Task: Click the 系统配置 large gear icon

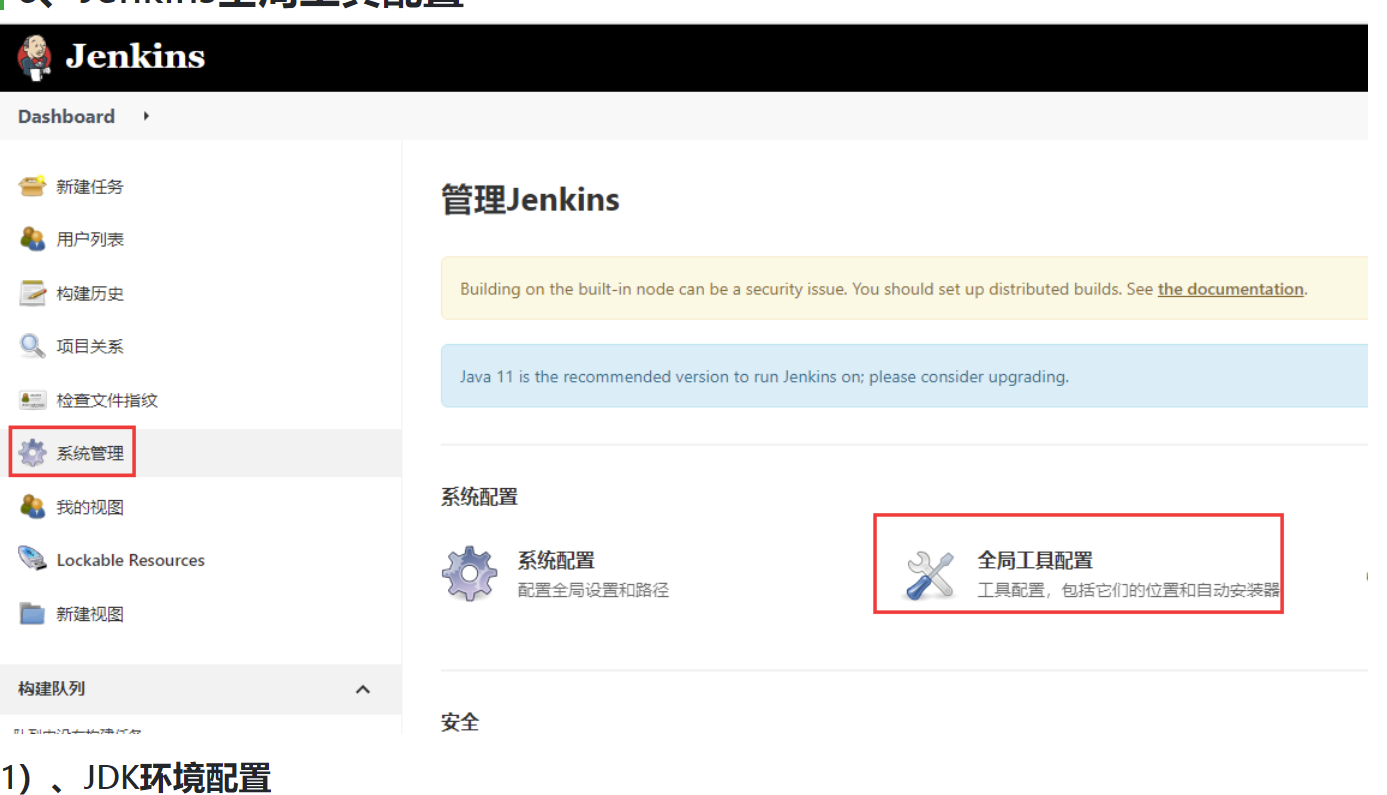Action: tap(470, 574)
